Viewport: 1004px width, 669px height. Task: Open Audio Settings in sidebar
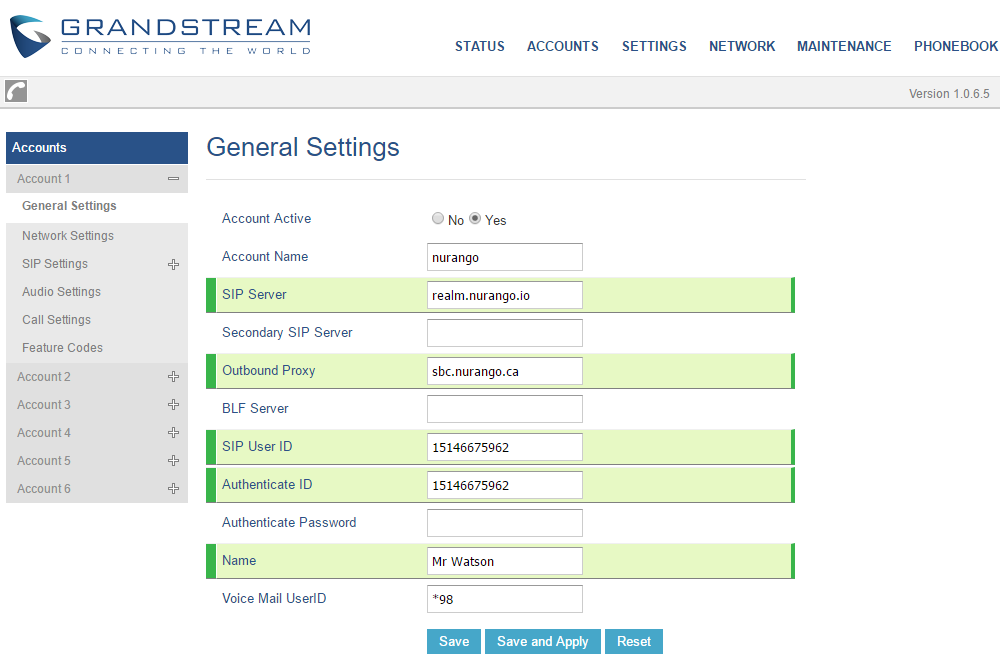pyautogui.click(x=61, y=291)
